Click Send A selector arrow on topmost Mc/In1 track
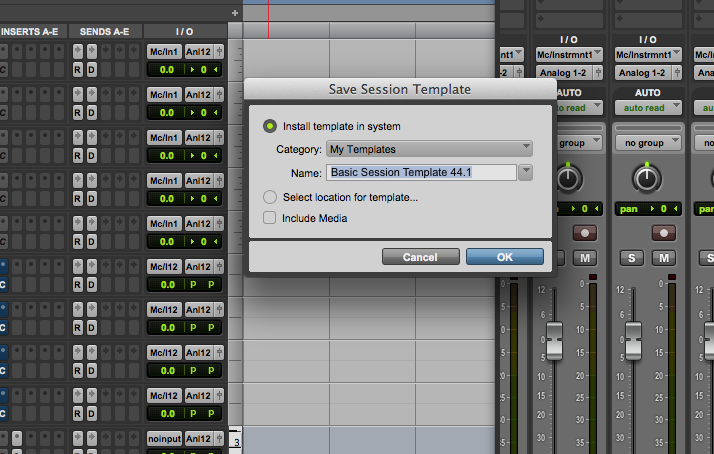714x454 pixels. [78, 51]
